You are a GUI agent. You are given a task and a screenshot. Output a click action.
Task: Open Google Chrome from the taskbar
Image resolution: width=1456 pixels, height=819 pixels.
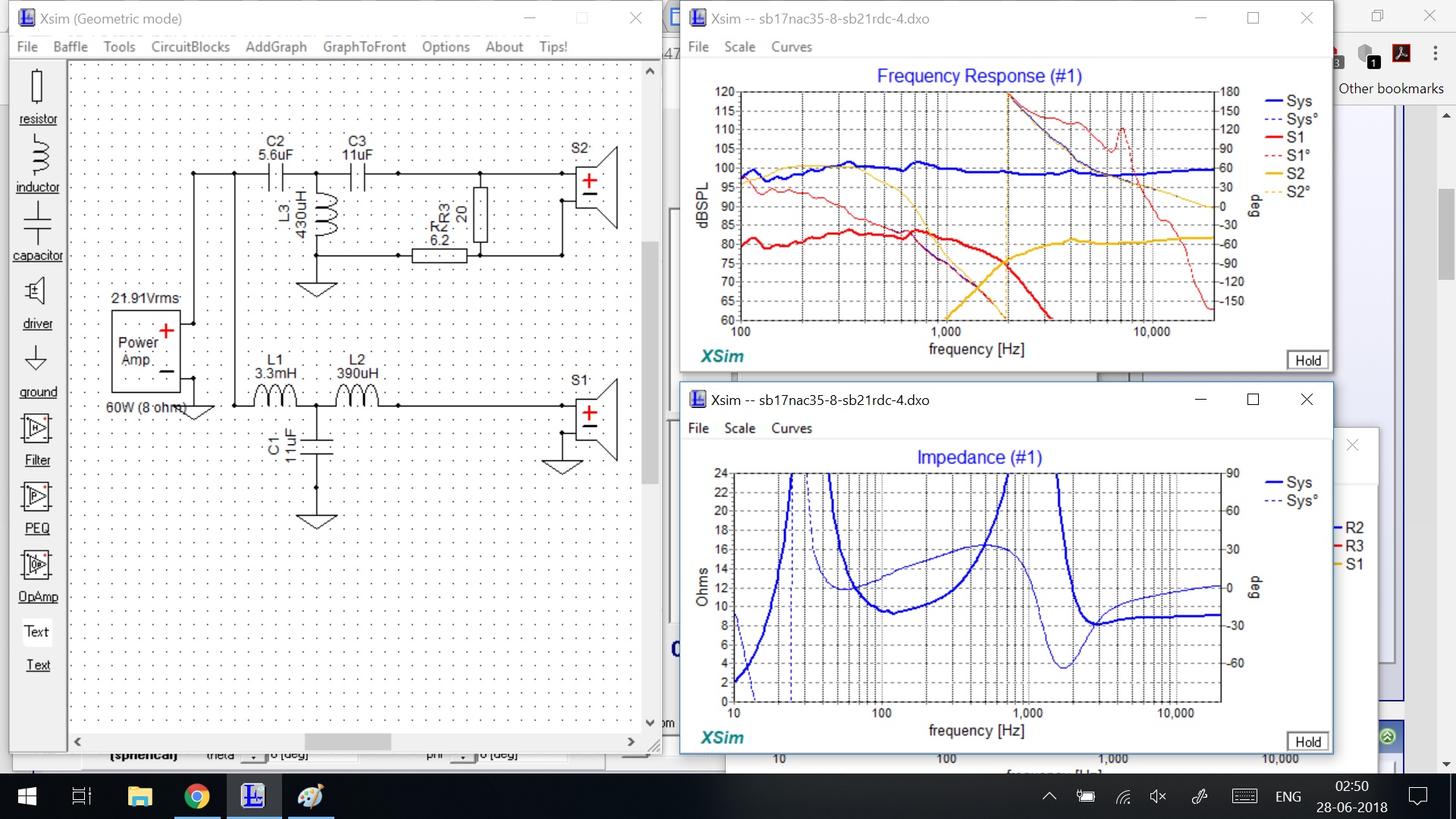[x=196, y=796]
